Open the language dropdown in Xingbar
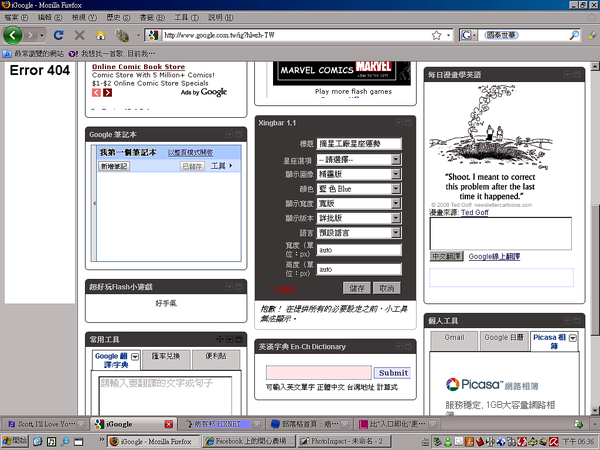The image size is (600, 450). tap(359, 233)
